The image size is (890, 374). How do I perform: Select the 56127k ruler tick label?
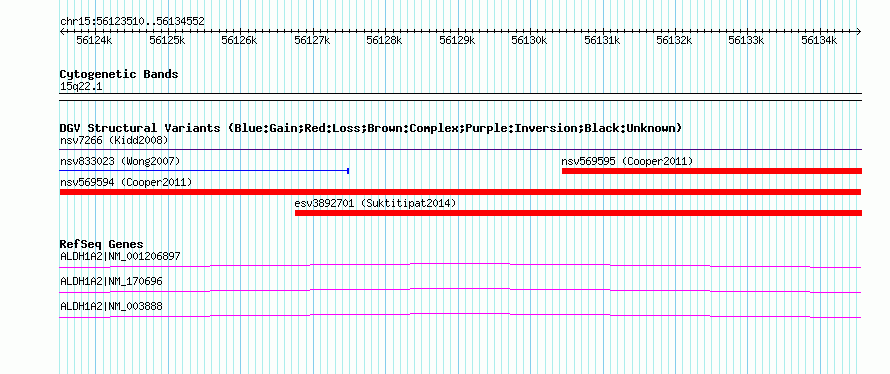click(312, 41)
